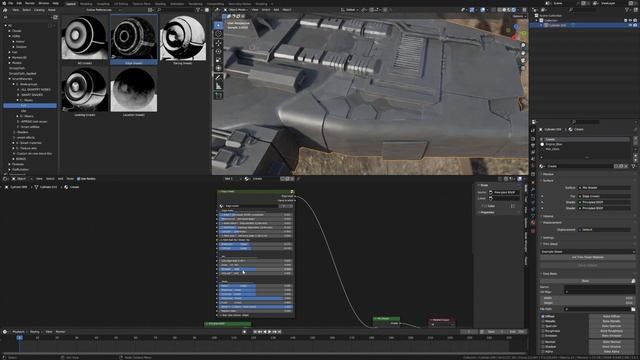The image size is (640, 360).
Task: Click the timeline Play button
Action: click(x=269, y=332)
